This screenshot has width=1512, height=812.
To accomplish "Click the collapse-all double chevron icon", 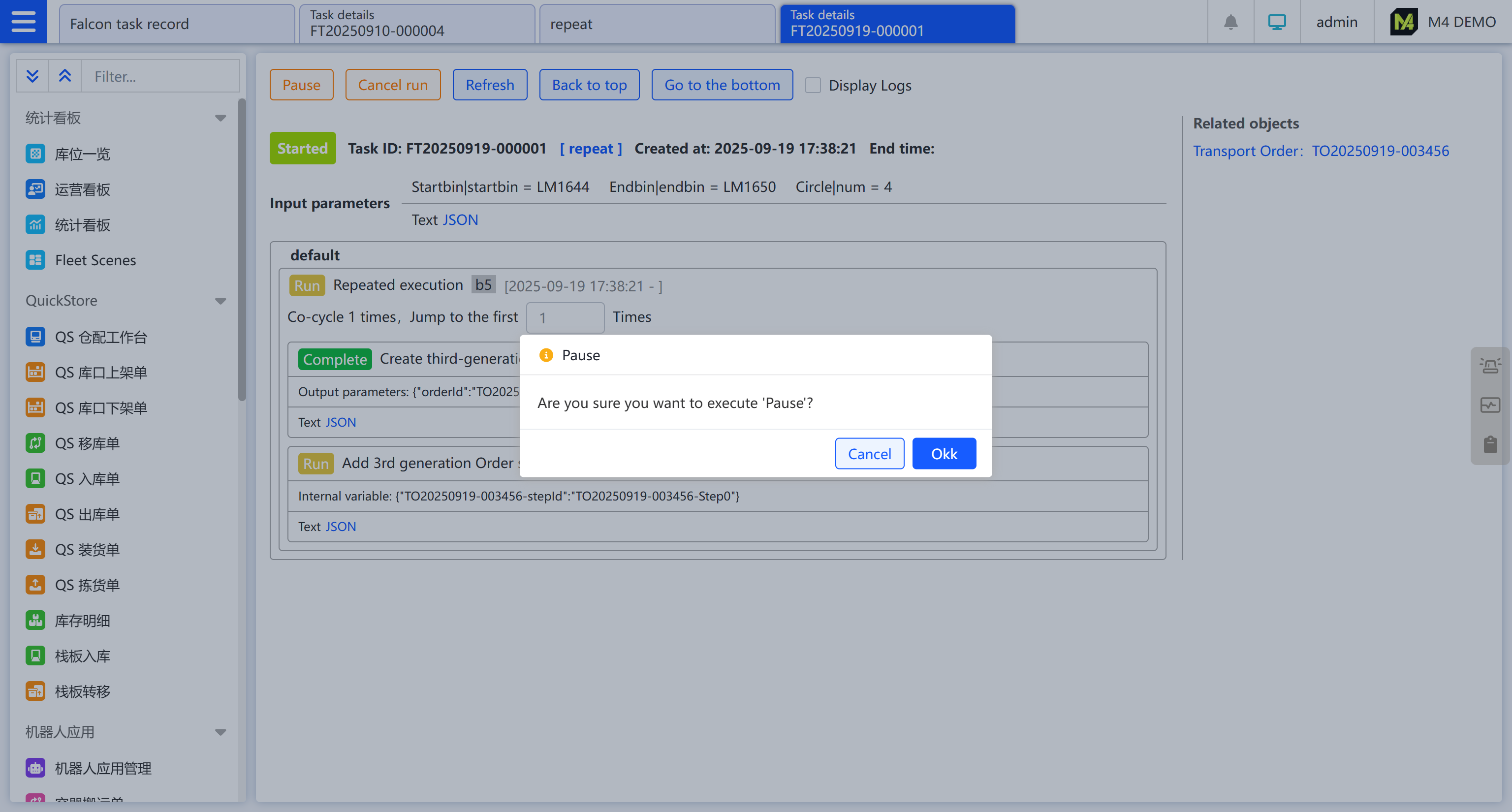I will [x=64, y=76].
